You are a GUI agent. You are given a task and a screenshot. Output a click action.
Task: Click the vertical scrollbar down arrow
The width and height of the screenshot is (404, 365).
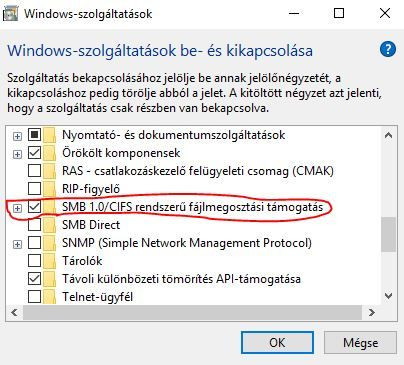pos(388,295)
